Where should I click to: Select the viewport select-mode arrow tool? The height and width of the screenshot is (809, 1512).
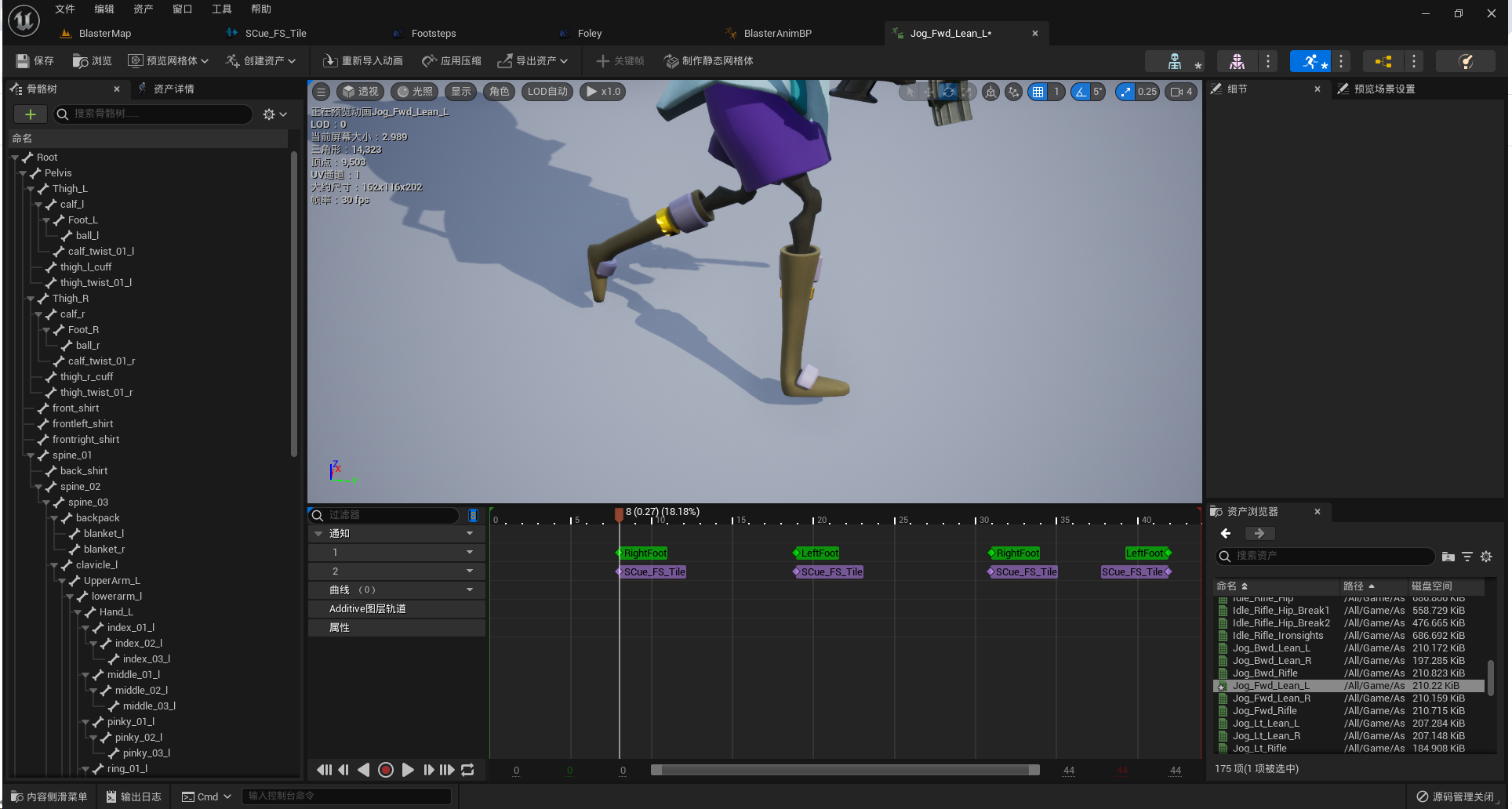click(910, 92)
